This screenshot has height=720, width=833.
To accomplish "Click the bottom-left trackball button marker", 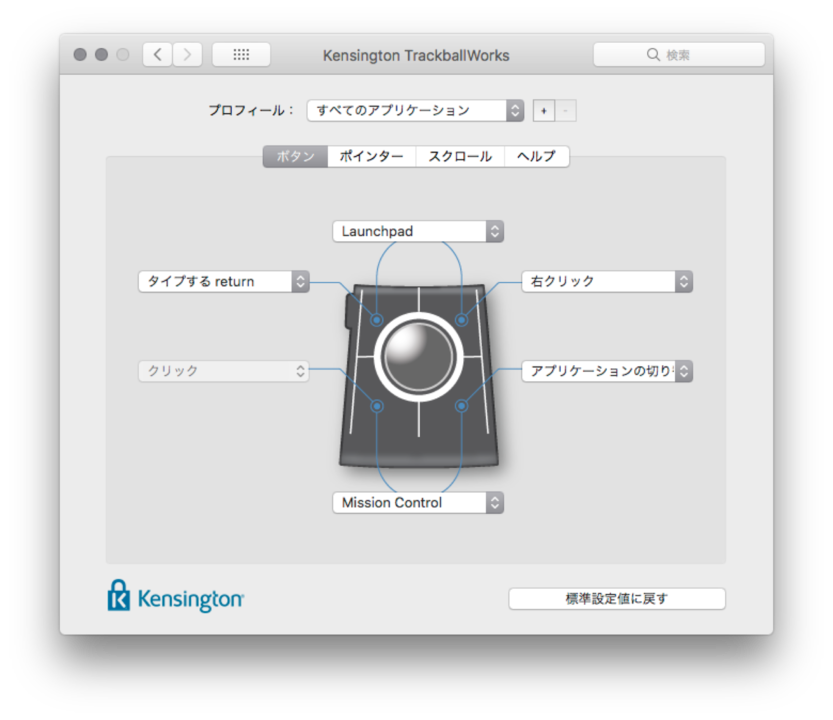I will (377, 406).
